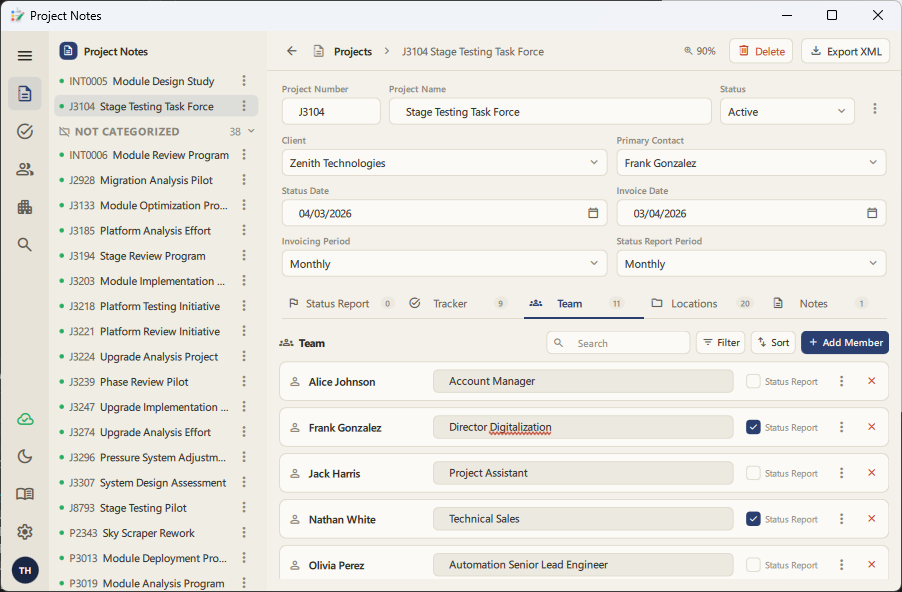Open the Companies building icon in sidebar
The width and height of the screenshot is (902, 592).
pyautogui.click(x=25, y=207)
